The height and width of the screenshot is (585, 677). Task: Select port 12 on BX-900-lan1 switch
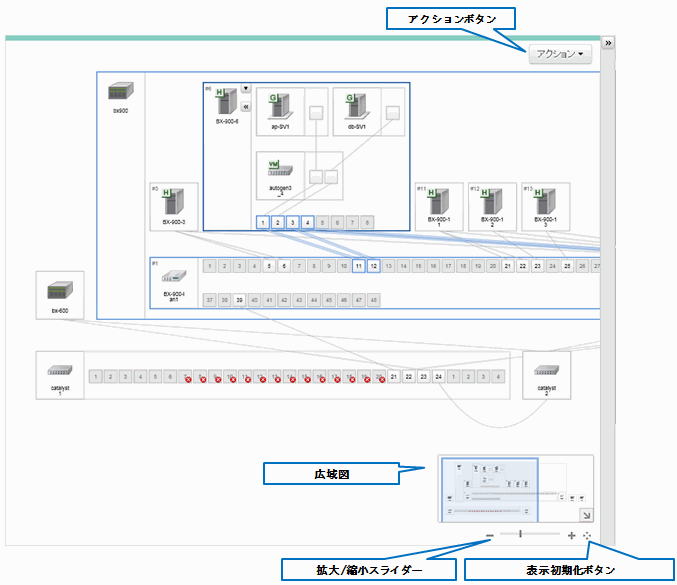pos(374,266)
